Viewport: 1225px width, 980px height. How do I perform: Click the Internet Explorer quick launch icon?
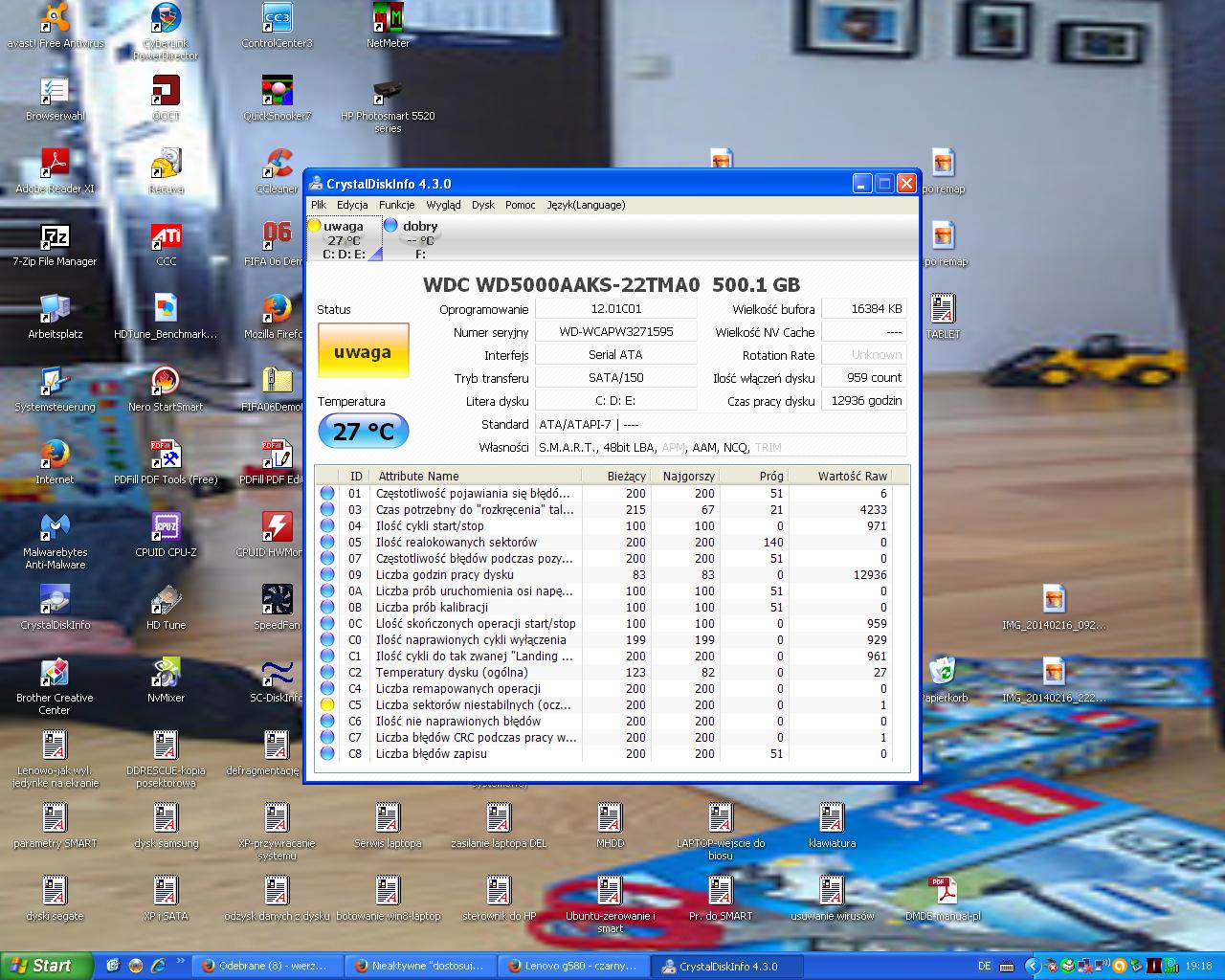tap(158, 966)
